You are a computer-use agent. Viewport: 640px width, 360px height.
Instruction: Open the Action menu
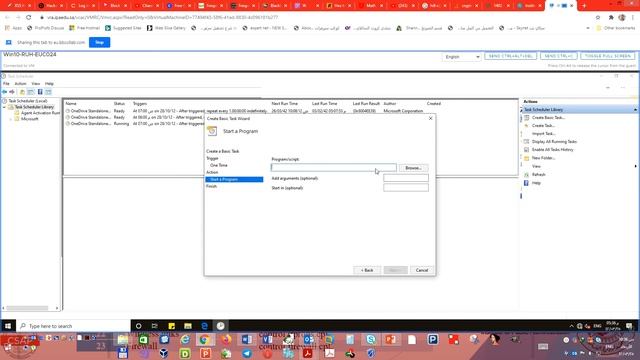point(20,84)
